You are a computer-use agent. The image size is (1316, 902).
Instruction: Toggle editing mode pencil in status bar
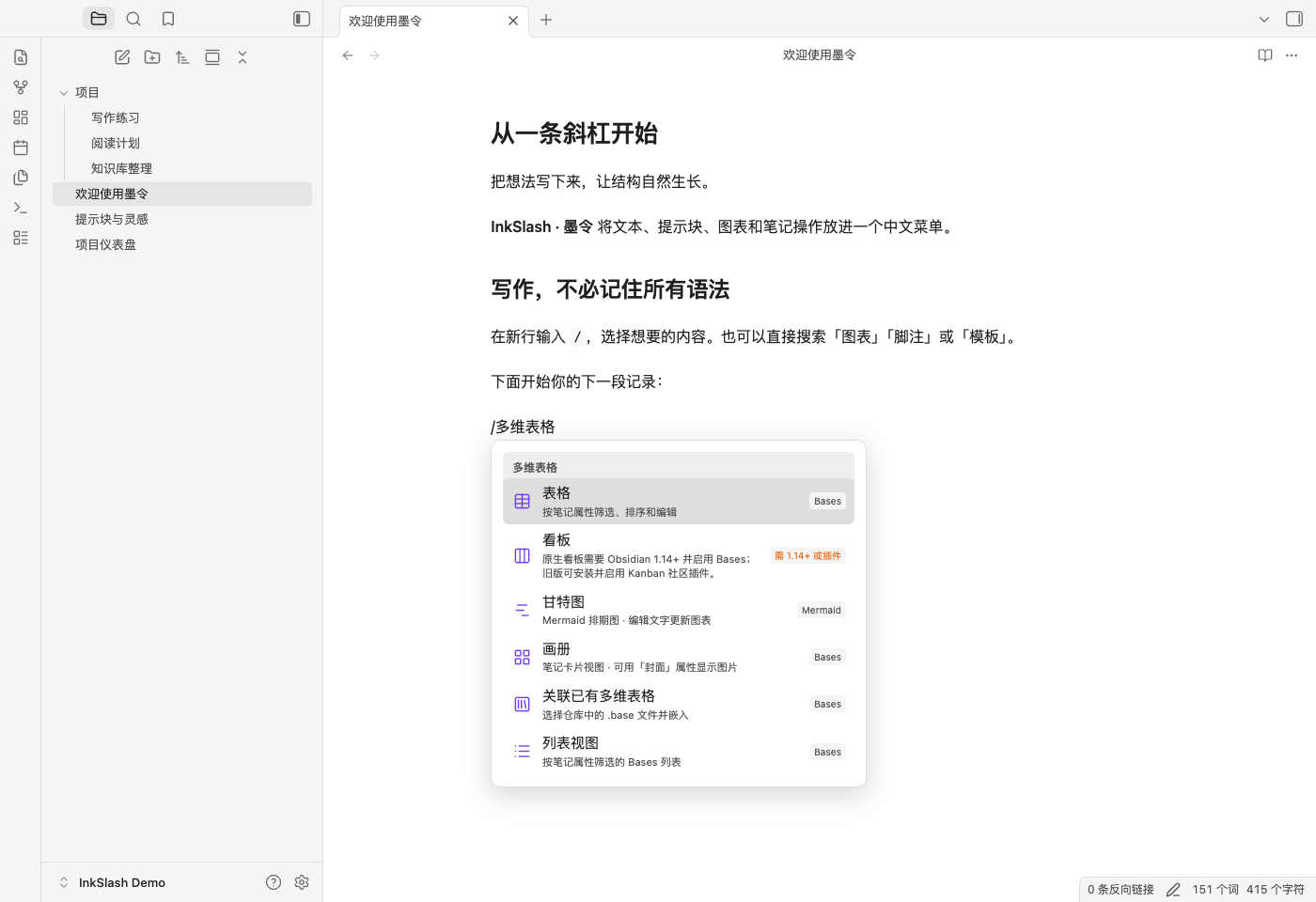pyautogui.click(x=1173, y=890)
